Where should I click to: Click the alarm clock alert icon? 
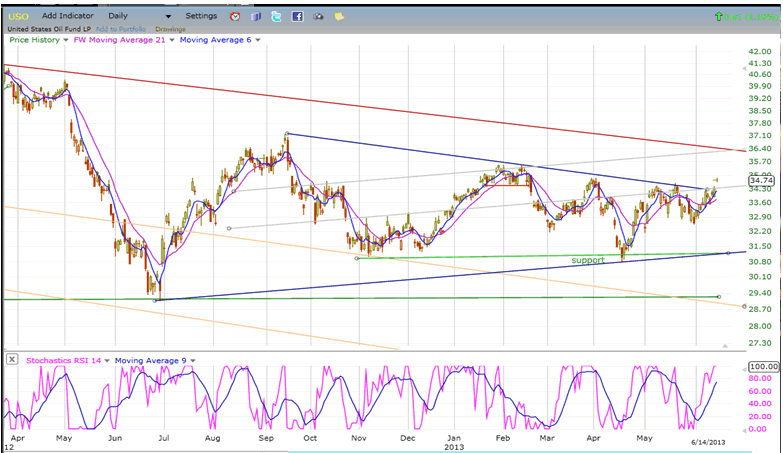tap(234, 16)
